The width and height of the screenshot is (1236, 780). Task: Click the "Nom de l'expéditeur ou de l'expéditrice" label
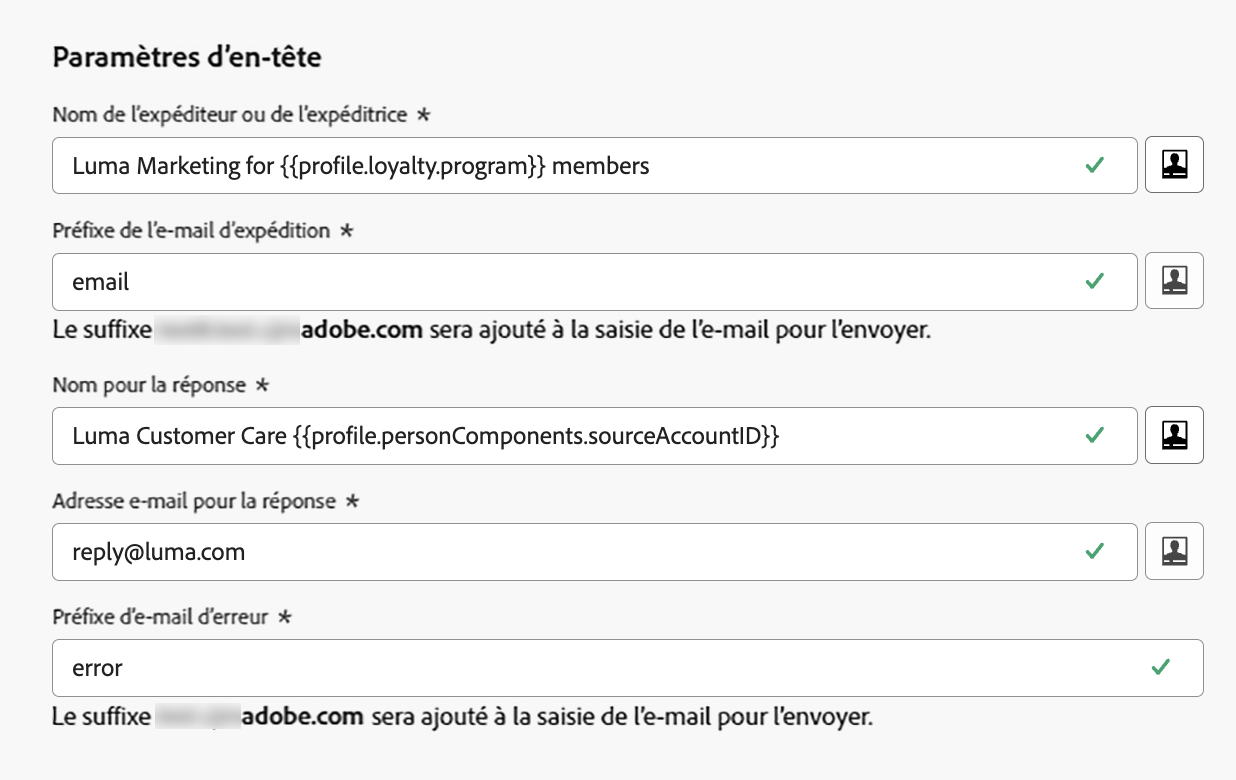click(x=230, y=115)
